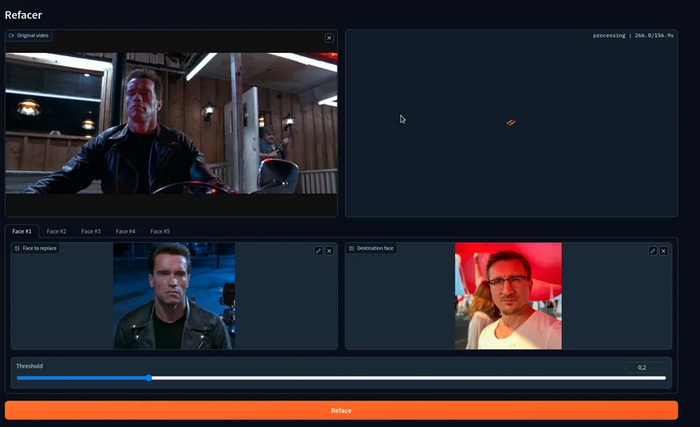
Task: Start processing with the Reface button
Action: pos(341,410)
